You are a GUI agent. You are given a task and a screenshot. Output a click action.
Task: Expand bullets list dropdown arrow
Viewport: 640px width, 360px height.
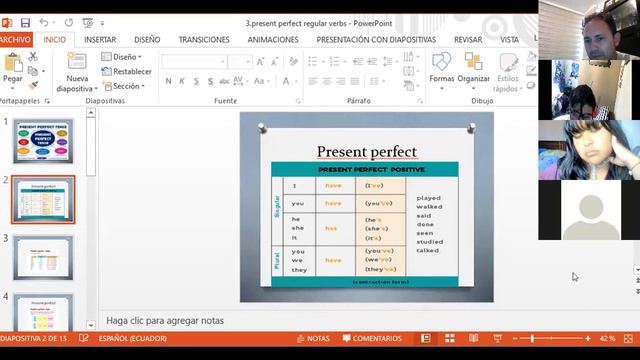323,62
